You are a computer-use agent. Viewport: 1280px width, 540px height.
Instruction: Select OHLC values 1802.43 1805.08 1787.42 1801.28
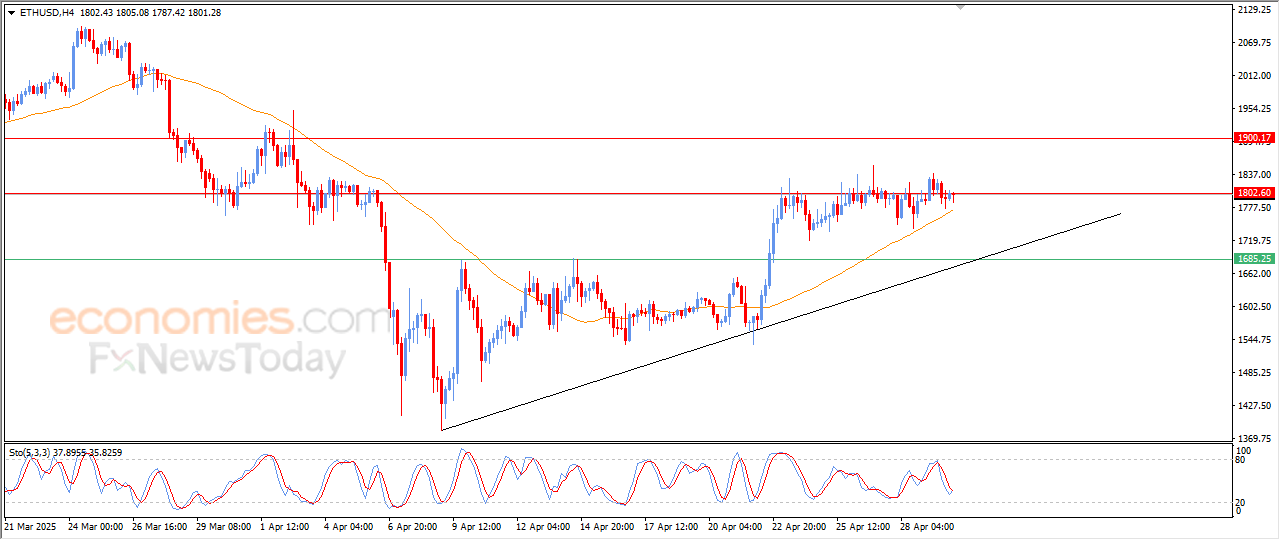[x=149, y=13]
